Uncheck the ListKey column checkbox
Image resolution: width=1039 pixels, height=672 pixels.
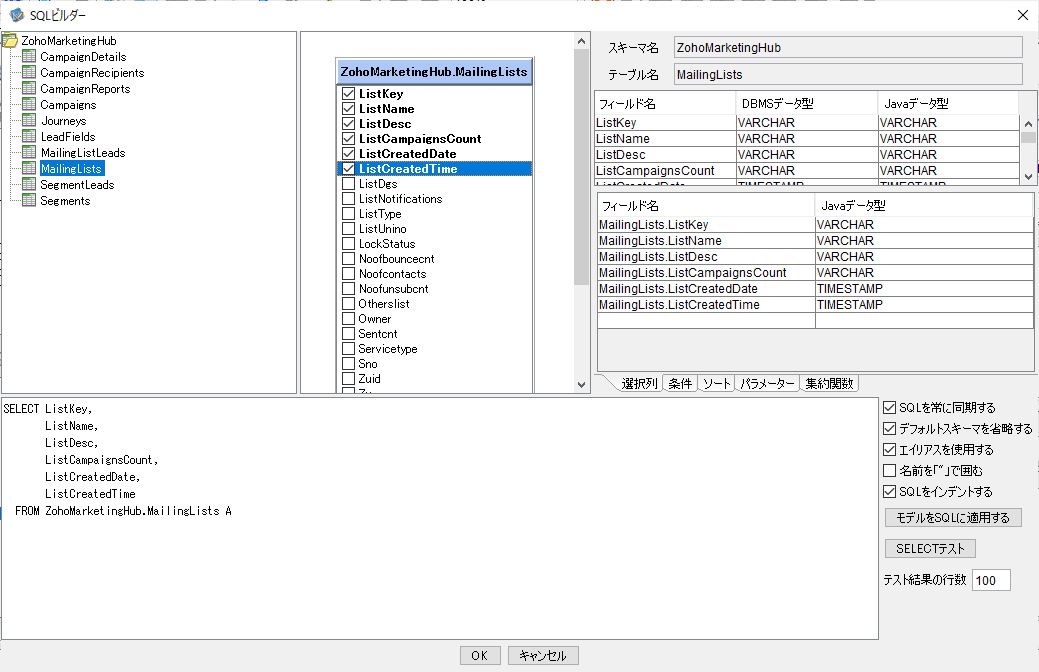tap(349, 93)
